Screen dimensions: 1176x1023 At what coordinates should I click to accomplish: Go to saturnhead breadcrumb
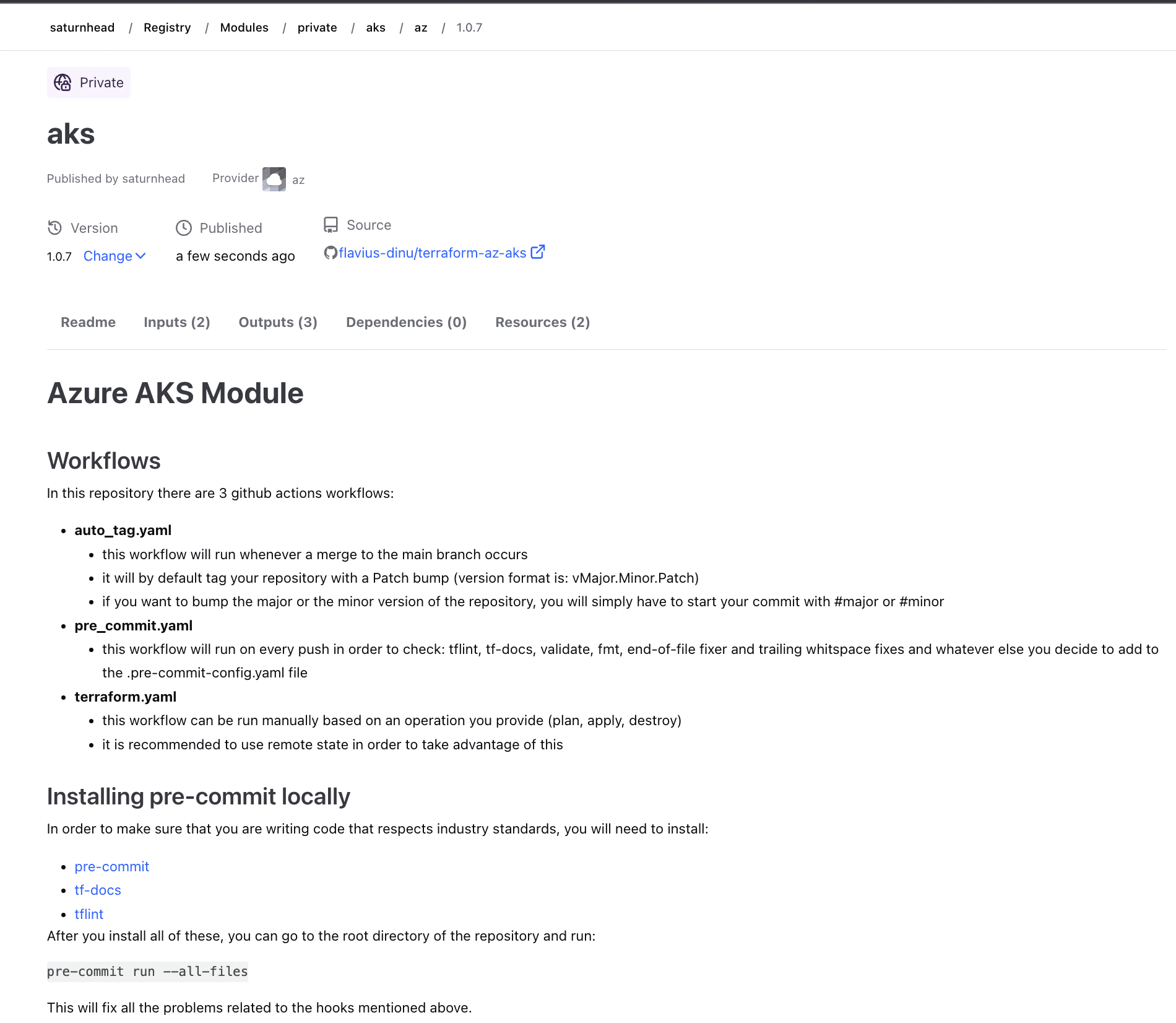[82, 27]
